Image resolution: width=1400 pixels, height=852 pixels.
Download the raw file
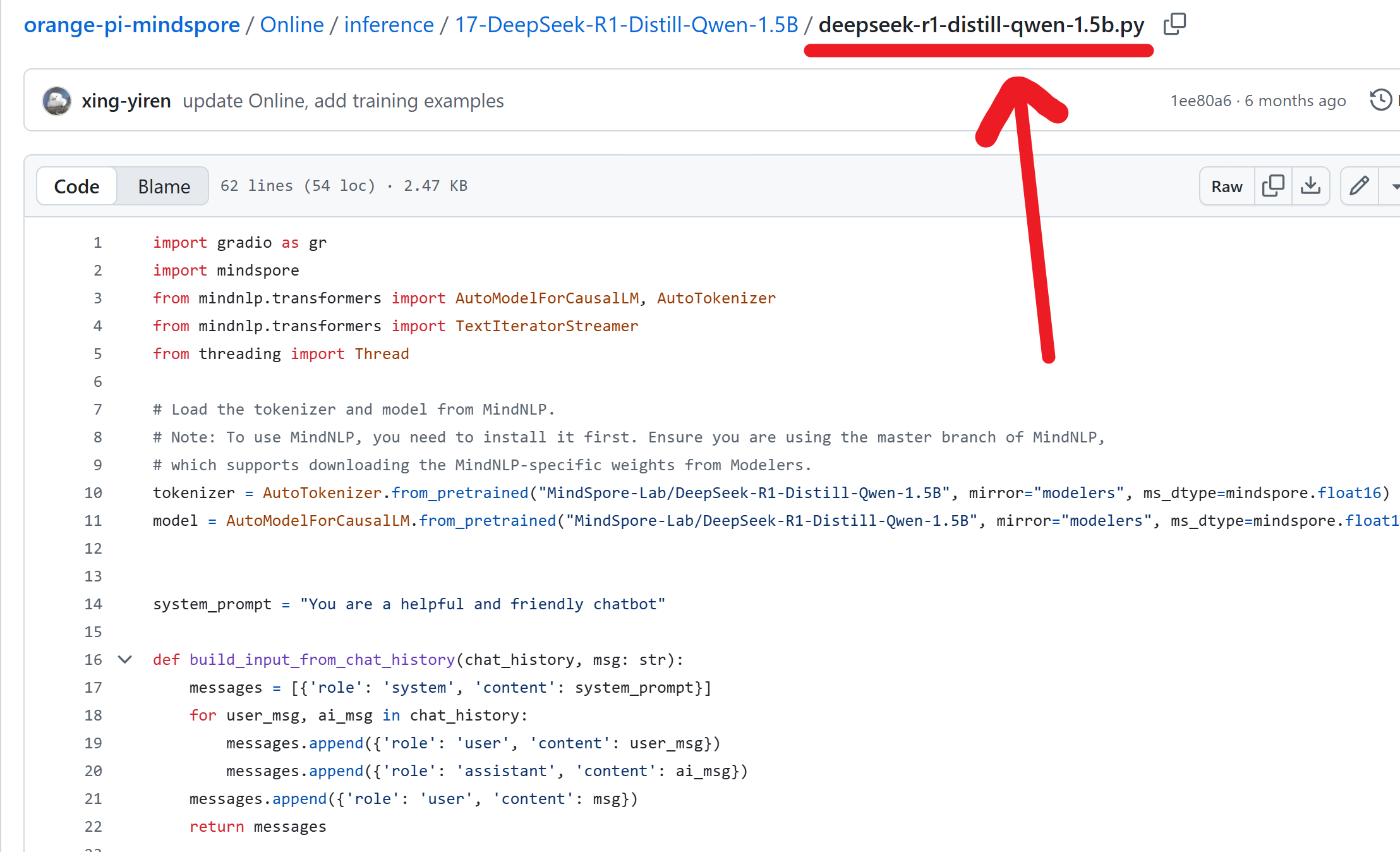[x=1311, y=186]
